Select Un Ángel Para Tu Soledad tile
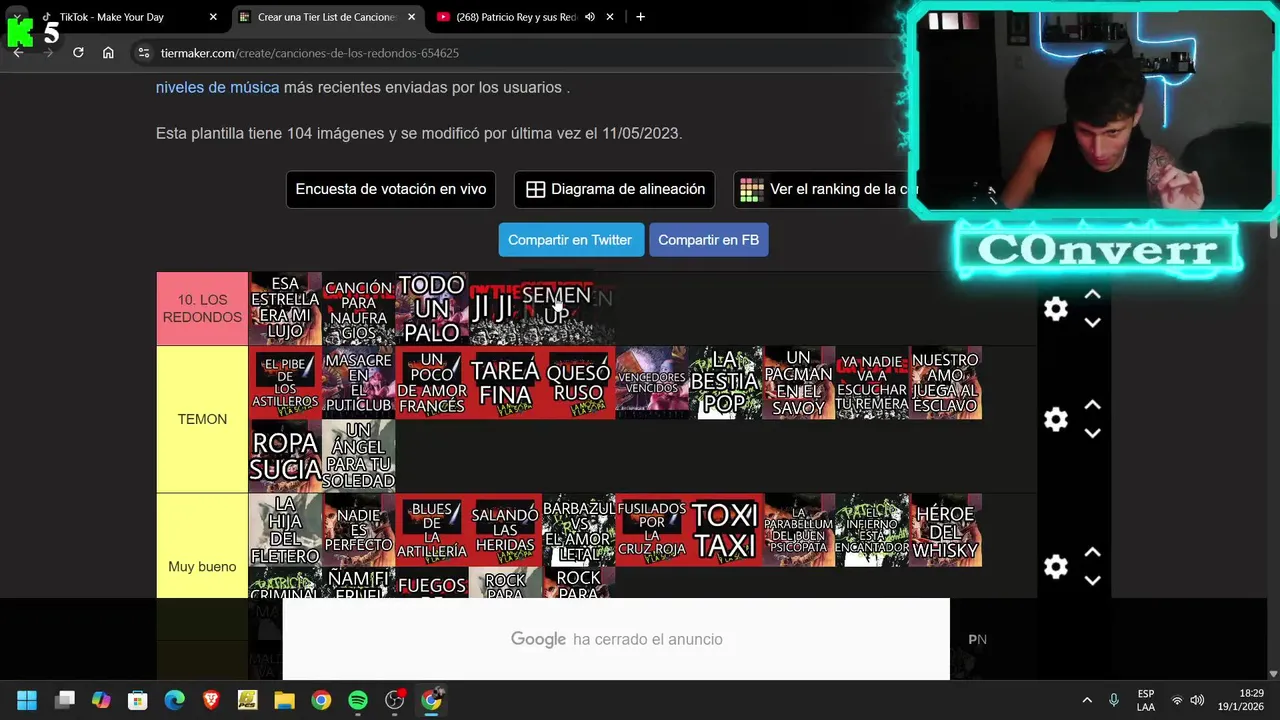 click(x=359, y=456)
